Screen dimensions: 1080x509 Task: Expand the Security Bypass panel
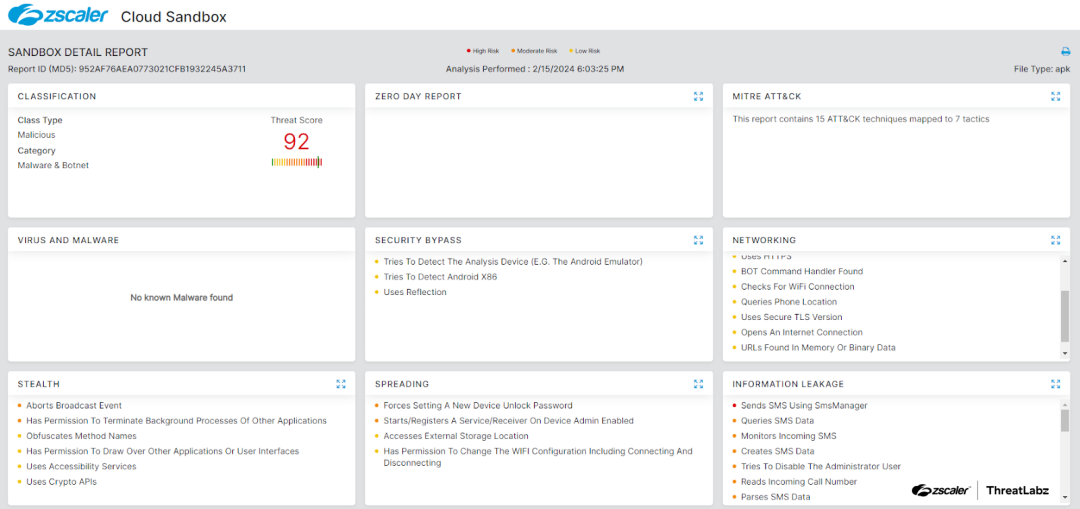coord(698,240)
